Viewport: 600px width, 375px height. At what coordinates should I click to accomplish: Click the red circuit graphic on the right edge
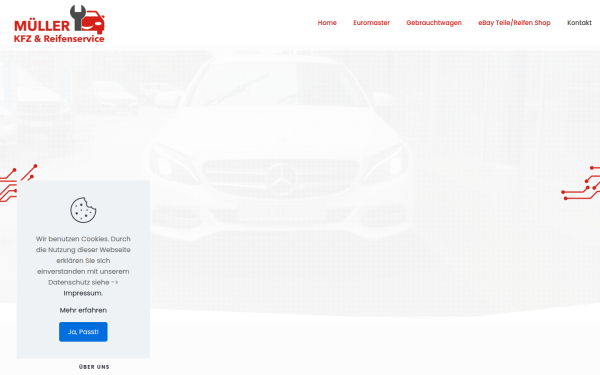pyautogui.click(x=580, y=183)
